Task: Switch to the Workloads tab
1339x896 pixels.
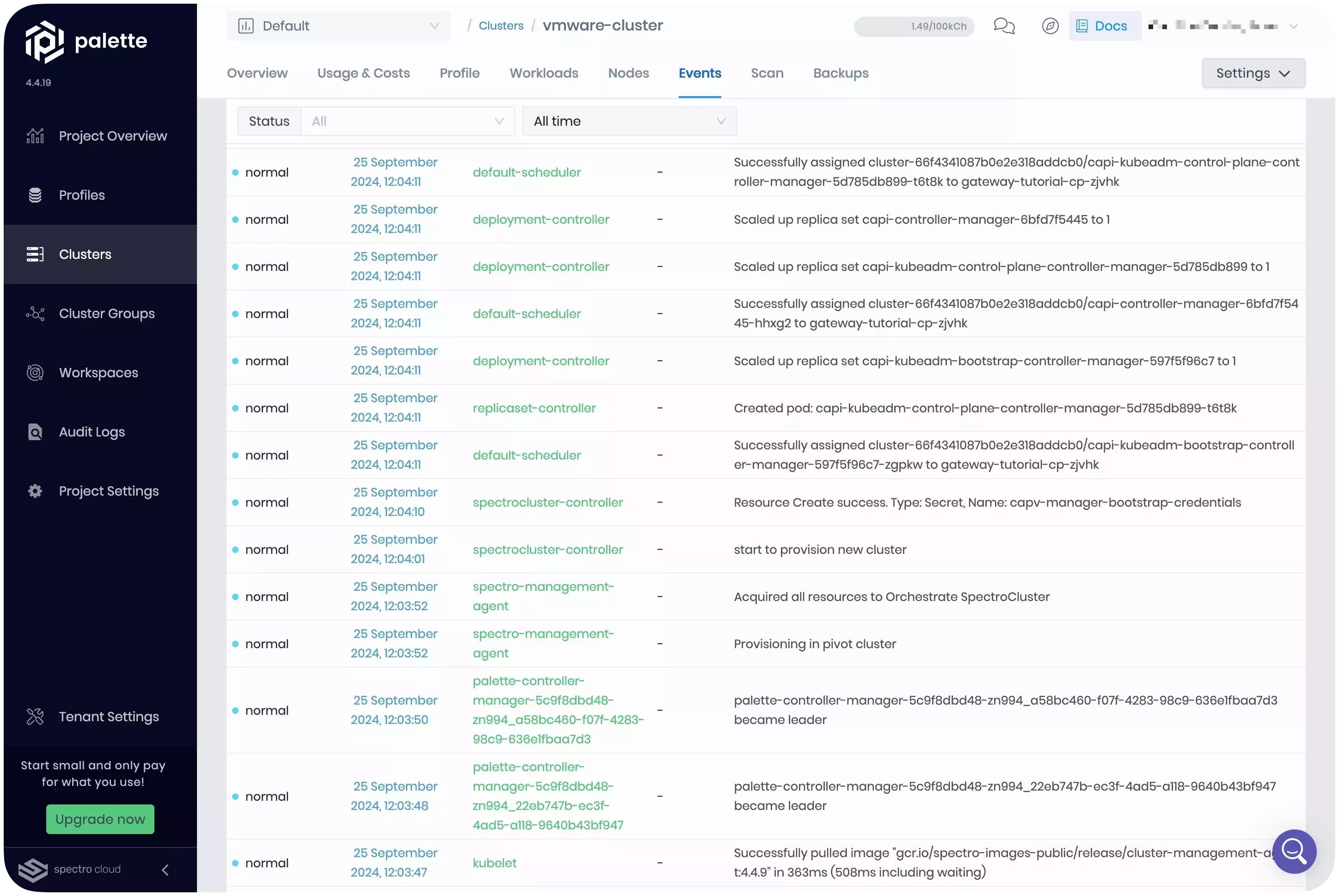Action: (543, 73)
